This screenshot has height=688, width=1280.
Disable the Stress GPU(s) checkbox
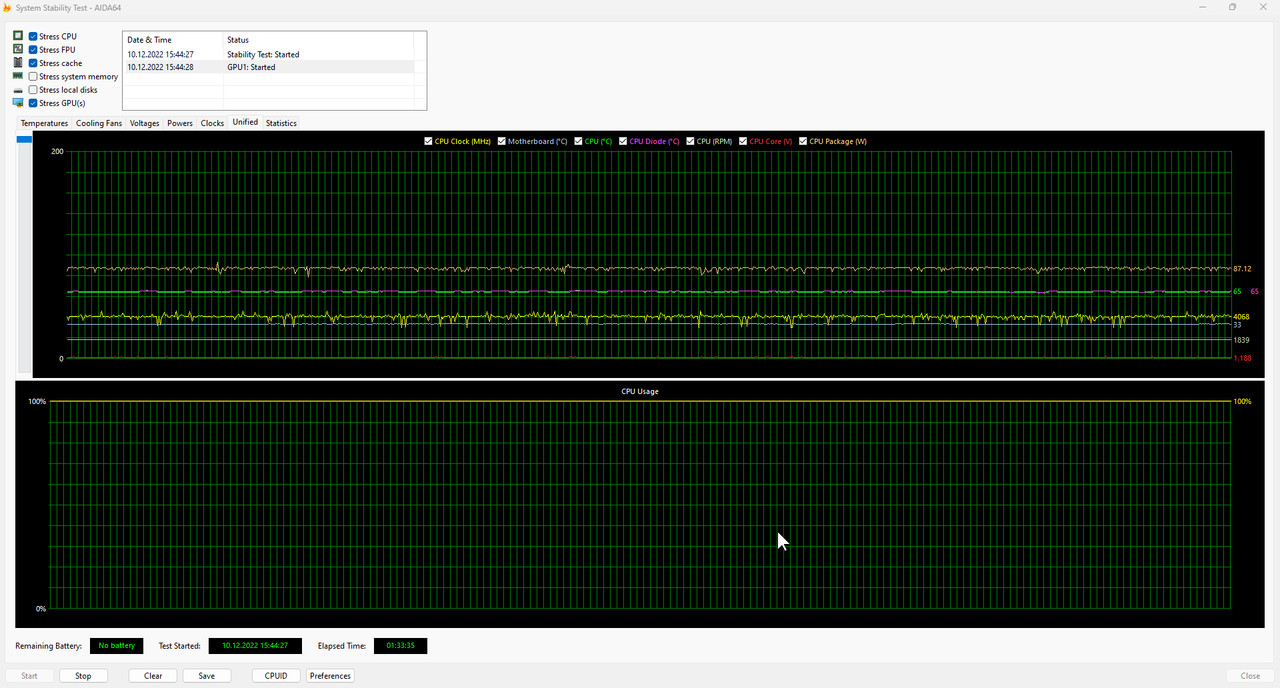[33, 103]
